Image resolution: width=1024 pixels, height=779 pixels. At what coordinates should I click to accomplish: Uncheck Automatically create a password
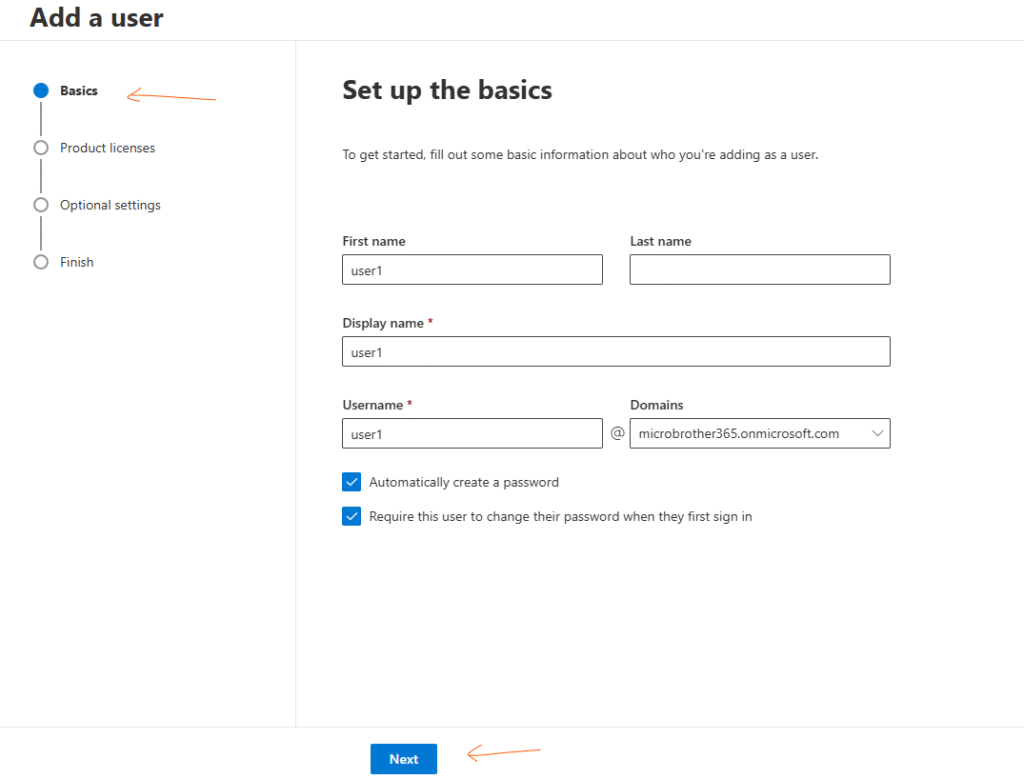point(352,482)
